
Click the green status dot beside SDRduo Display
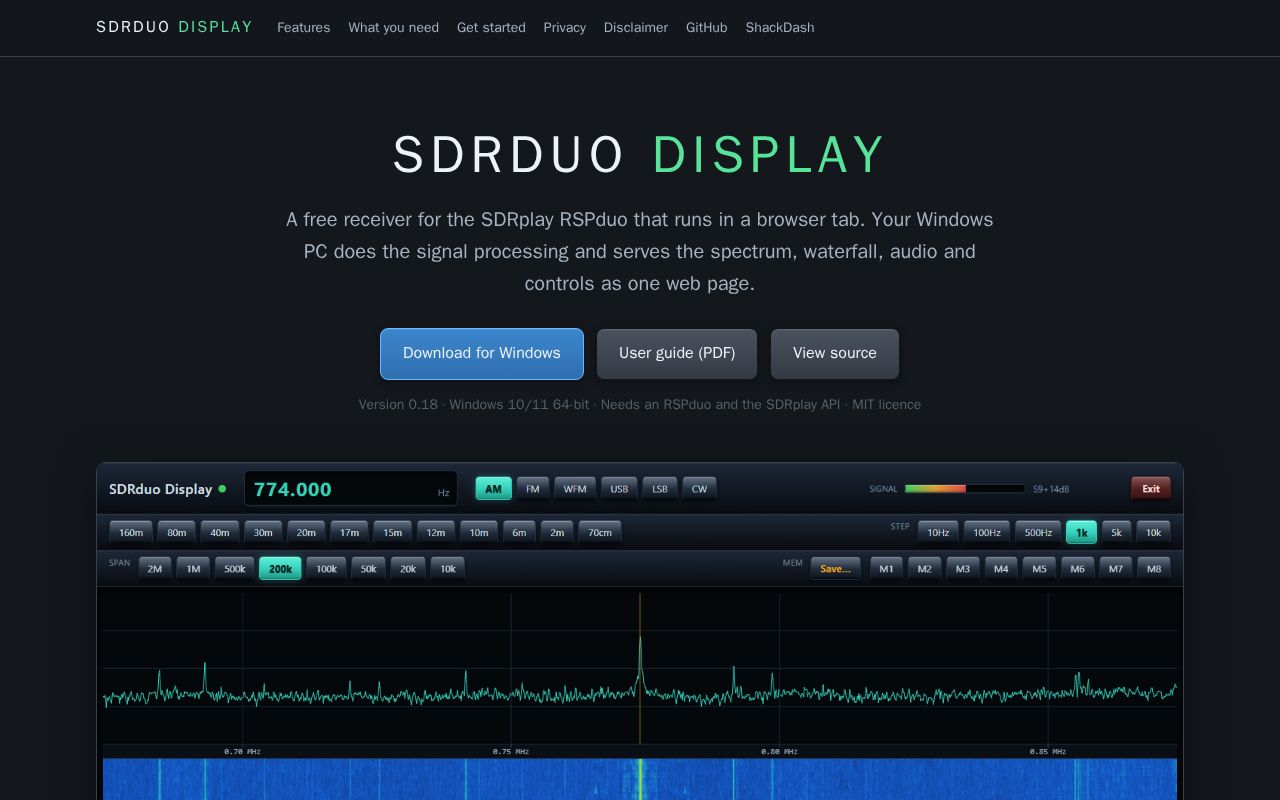click(222, 489)
